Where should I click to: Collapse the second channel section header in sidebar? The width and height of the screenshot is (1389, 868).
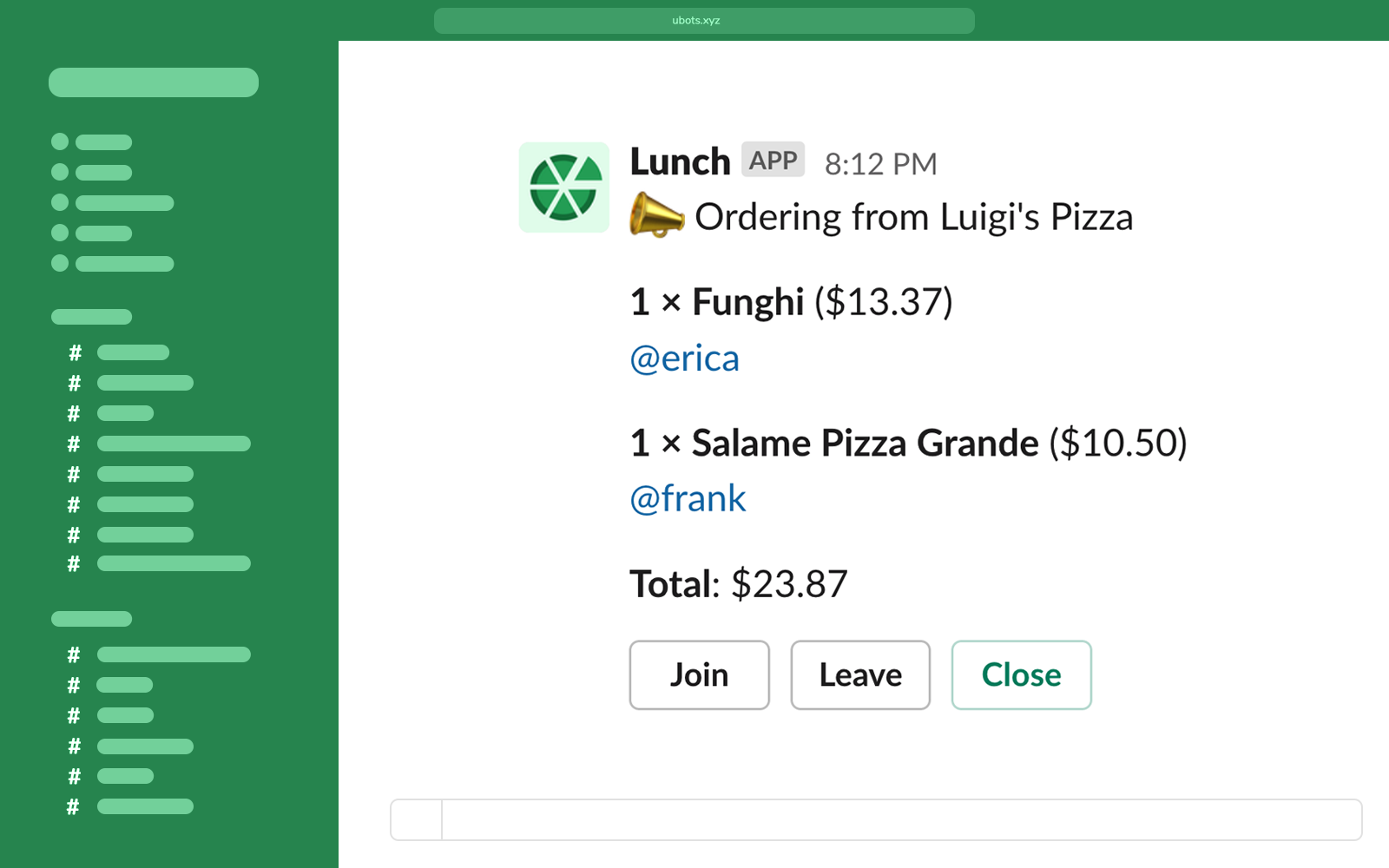(91, 619)
